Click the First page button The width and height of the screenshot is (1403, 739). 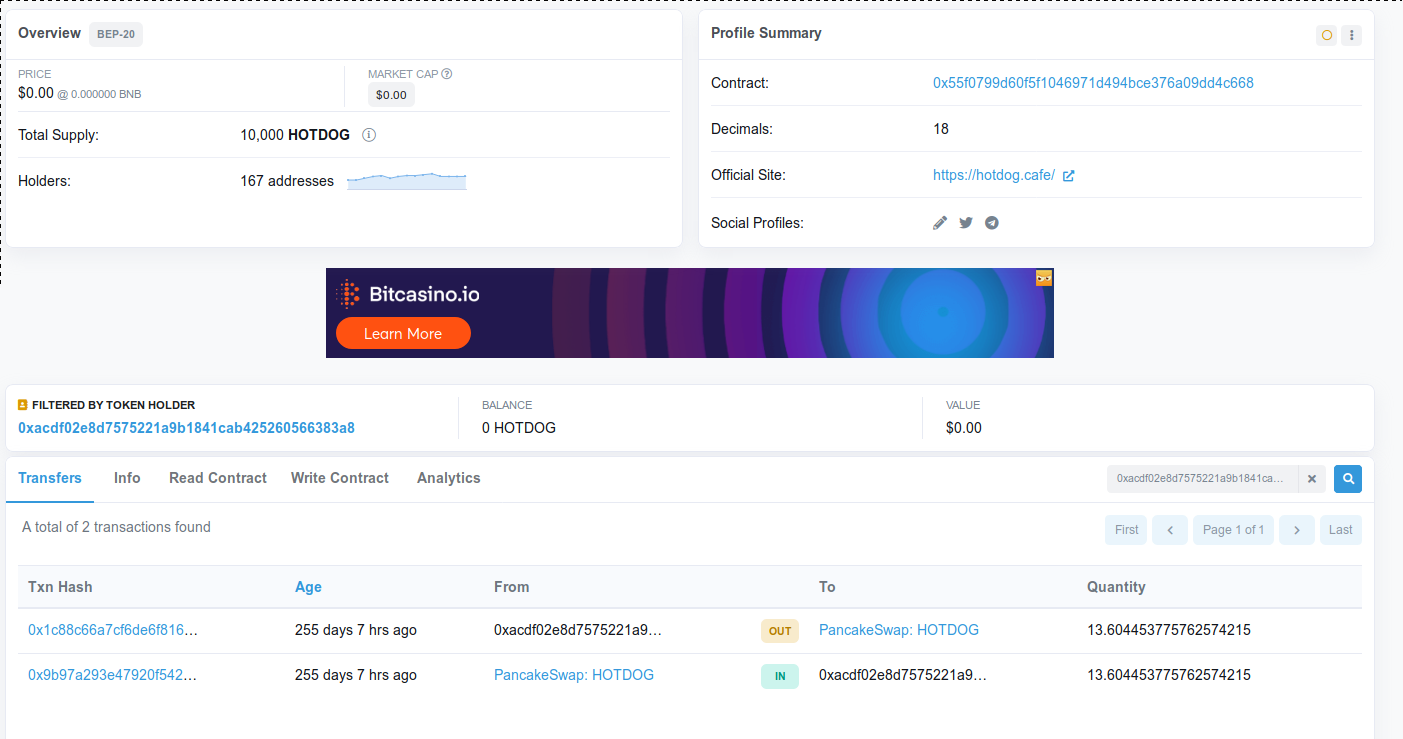coord(1126,530)
